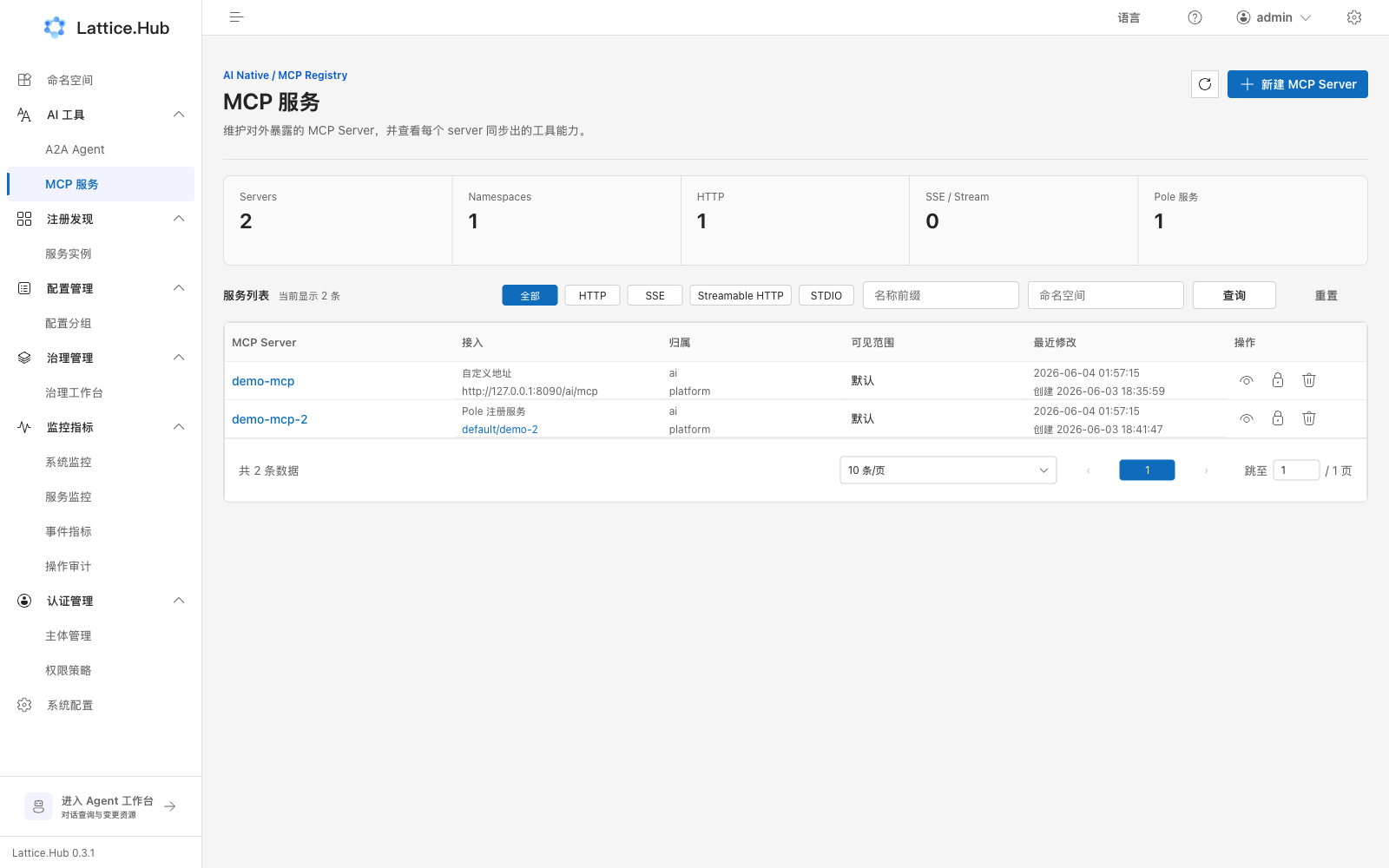Open A2A Agent in the sidebar

(x=101, y=149)
